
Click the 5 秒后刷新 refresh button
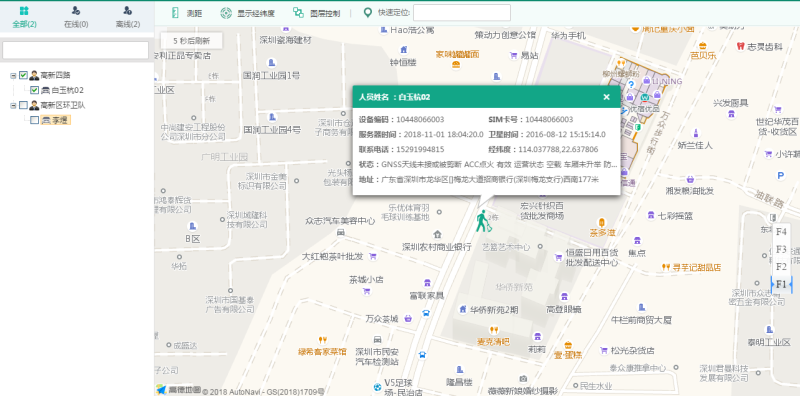pos(191,41)
